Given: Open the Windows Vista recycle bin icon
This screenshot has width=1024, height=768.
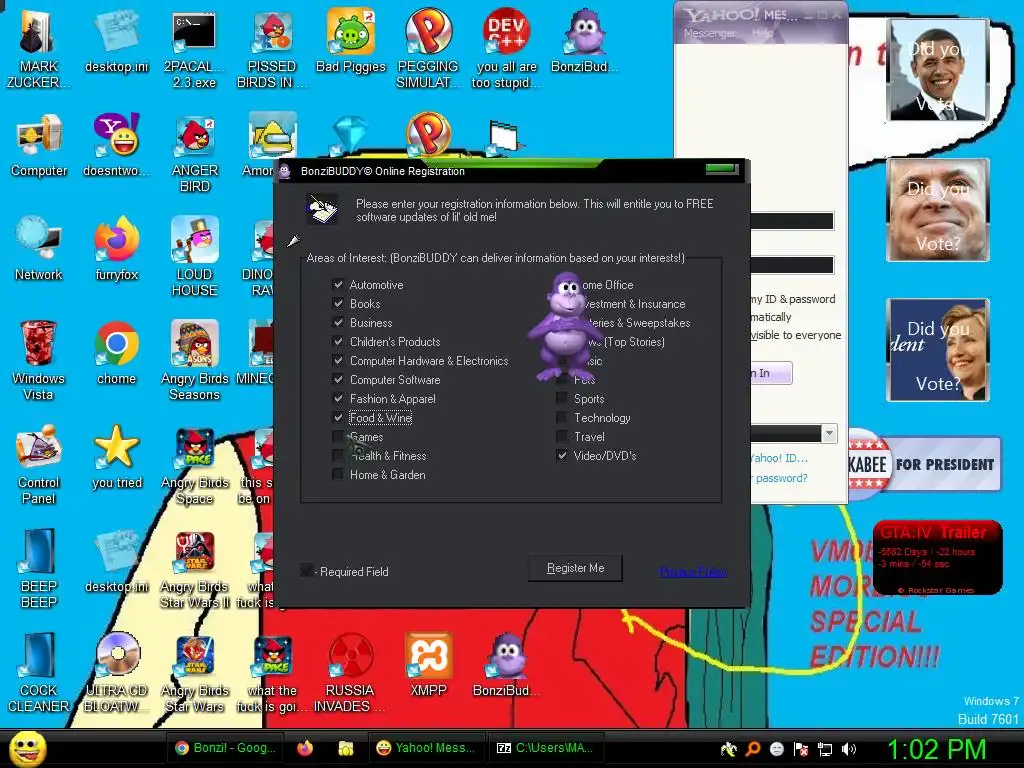Looking at the screenshot, I should 38,360.
